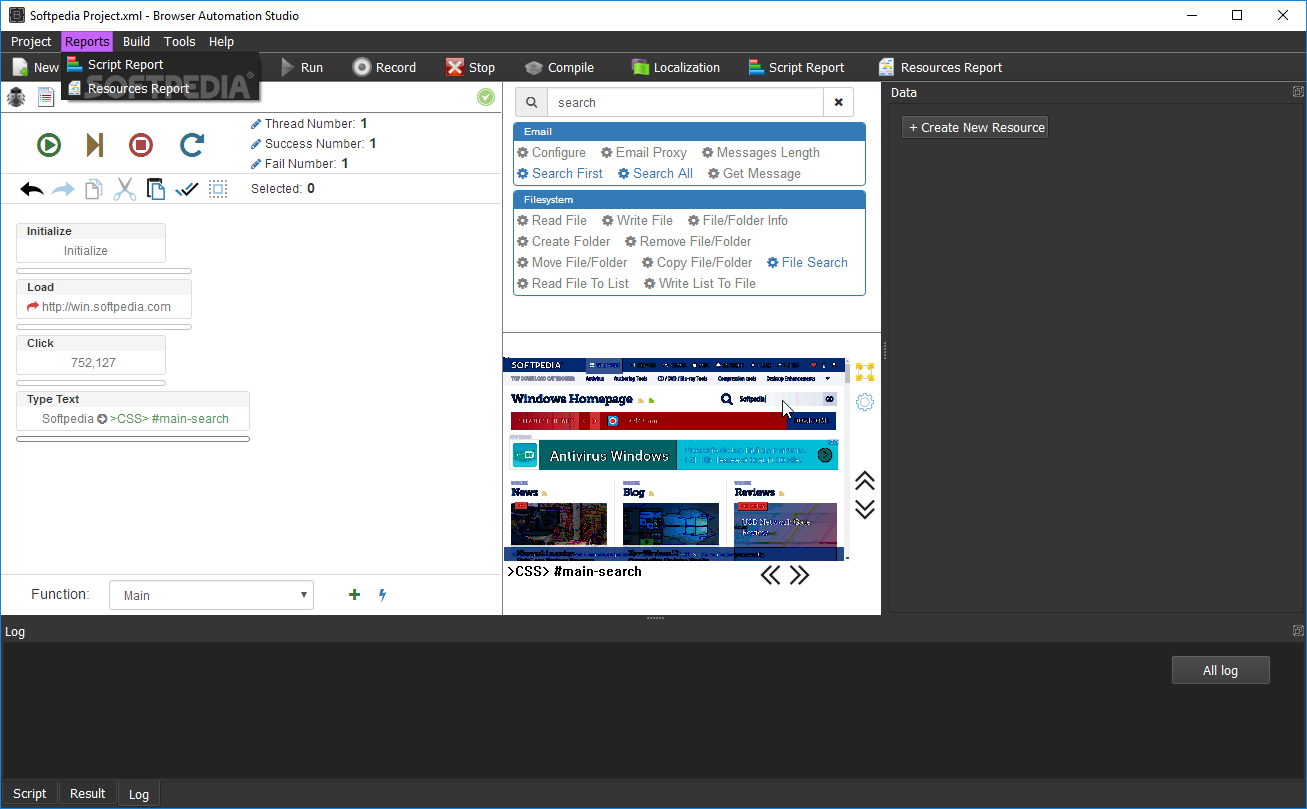Click the Search First email action

[x=560, y=173]
